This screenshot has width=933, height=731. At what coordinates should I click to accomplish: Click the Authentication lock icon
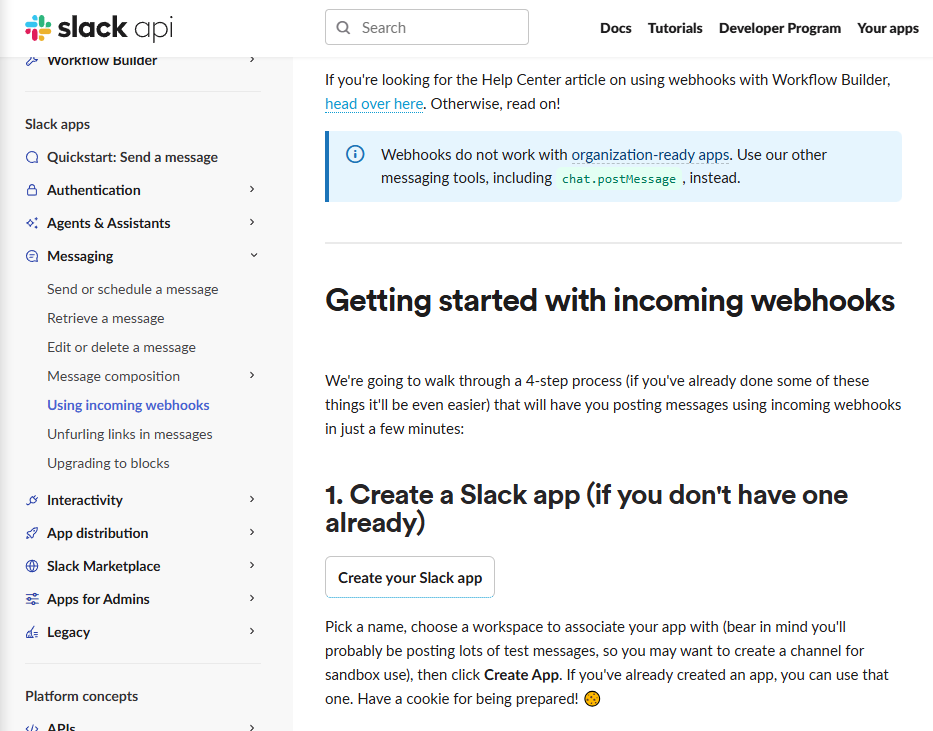click(x=32, y=190)
